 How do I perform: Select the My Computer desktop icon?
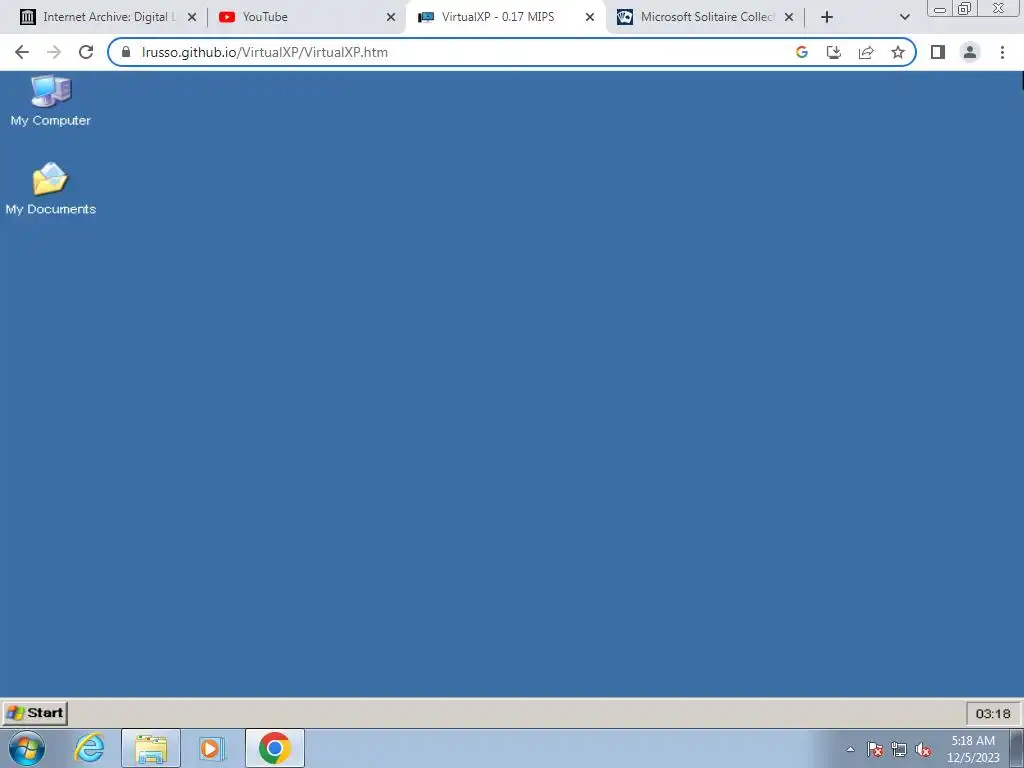pos(50,101)
